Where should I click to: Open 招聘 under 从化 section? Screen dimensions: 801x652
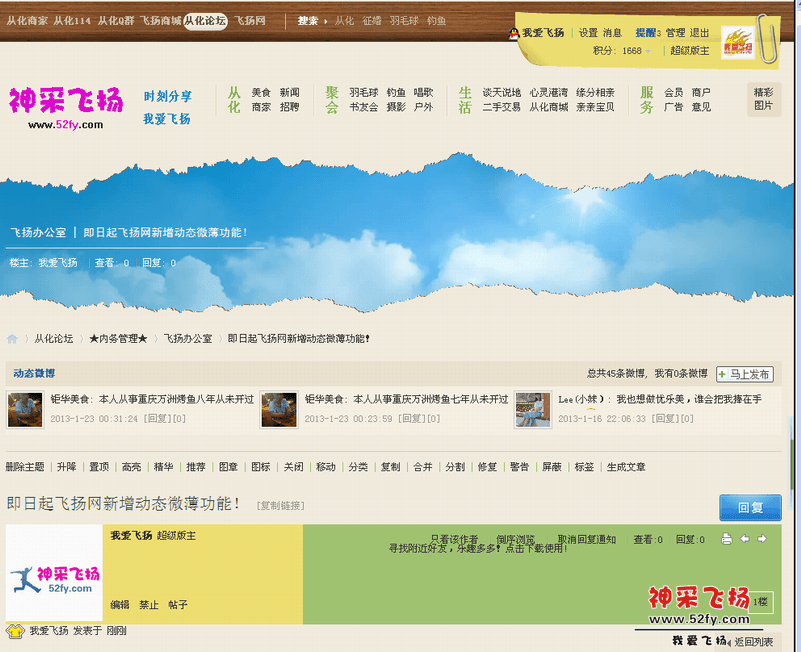pos(289,107)
